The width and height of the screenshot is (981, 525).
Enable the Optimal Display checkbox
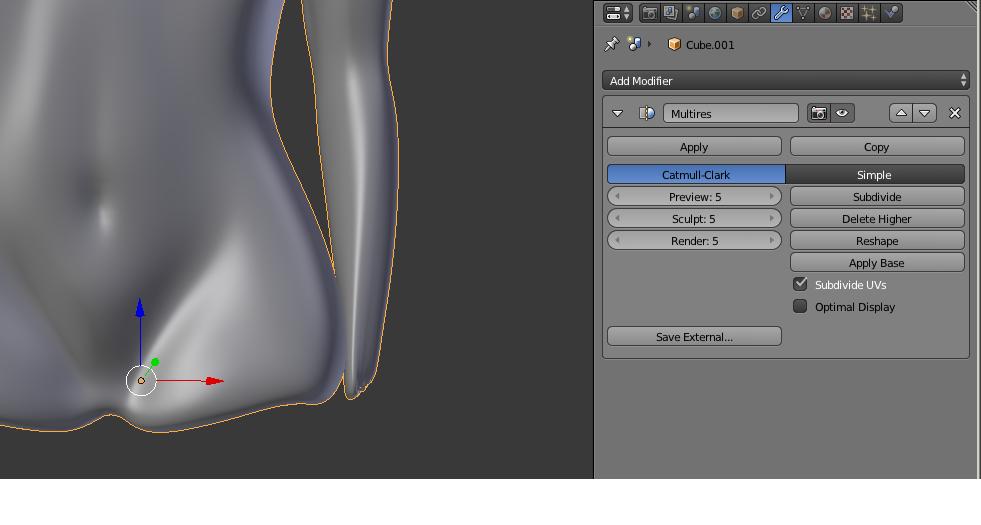[800, 306]
